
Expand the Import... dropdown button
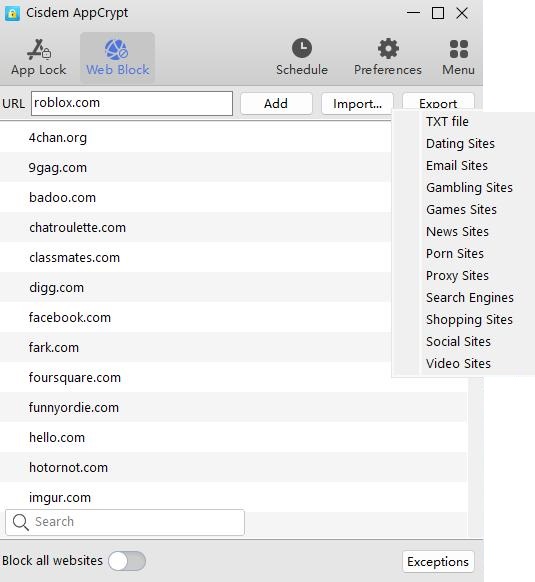[x=357, y=104]
